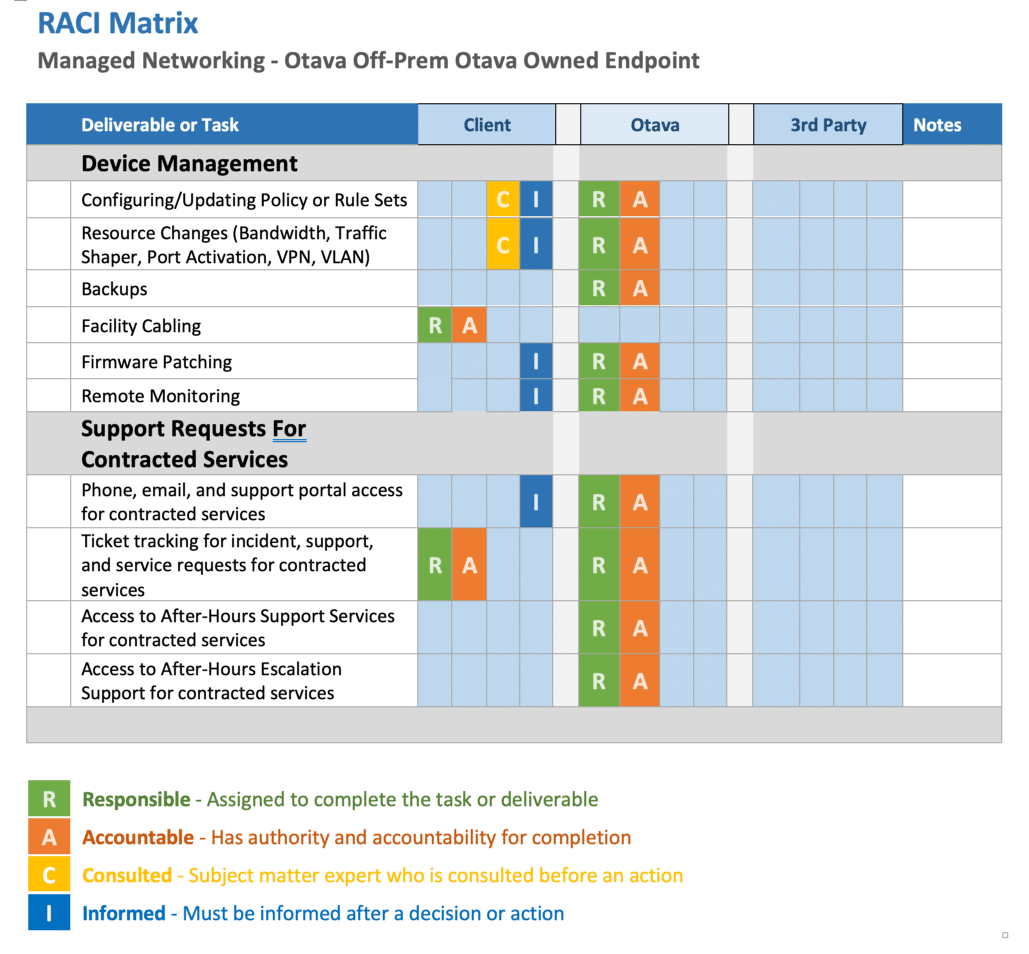This screenshot has height=954, width=1029.
Task: Select the Accountable legend description
Action: (x=356, y=837)
